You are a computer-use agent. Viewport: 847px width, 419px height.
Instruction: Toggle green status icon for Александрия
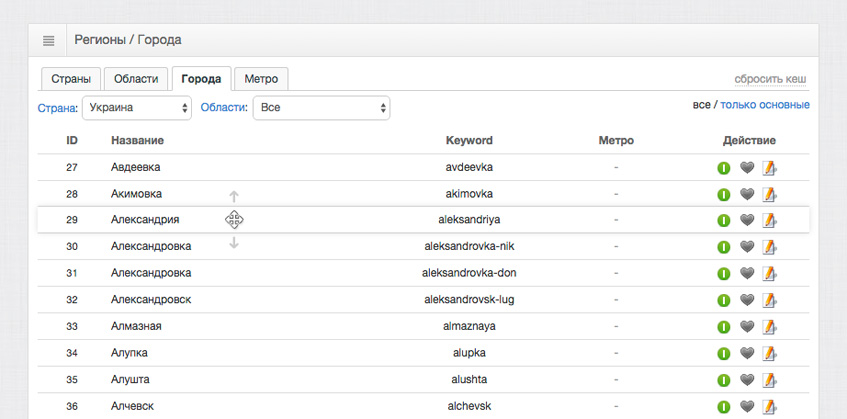coord(723,220)
